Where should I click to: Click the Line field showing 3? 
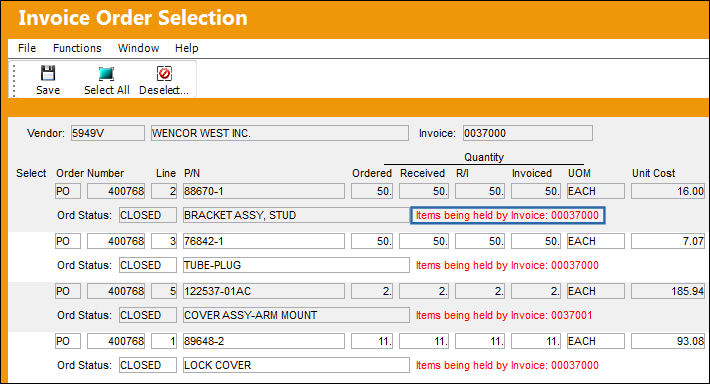164,241
